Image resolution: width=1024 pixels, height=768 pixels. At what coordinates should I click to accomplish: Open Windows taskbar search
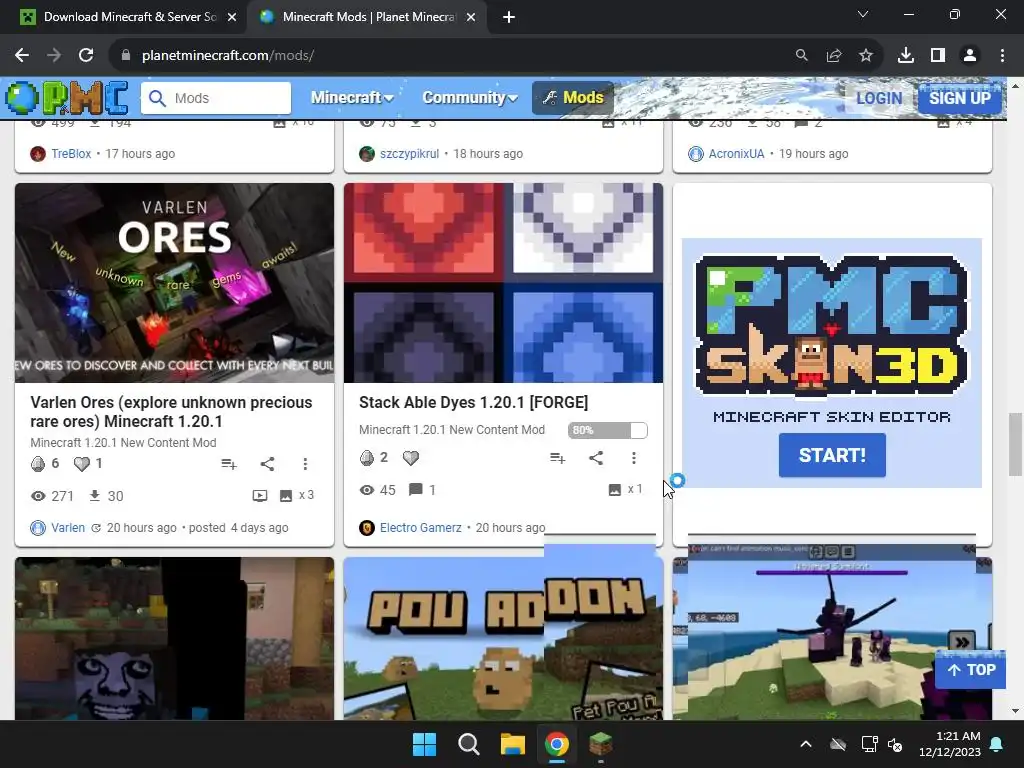coord(468,744)
